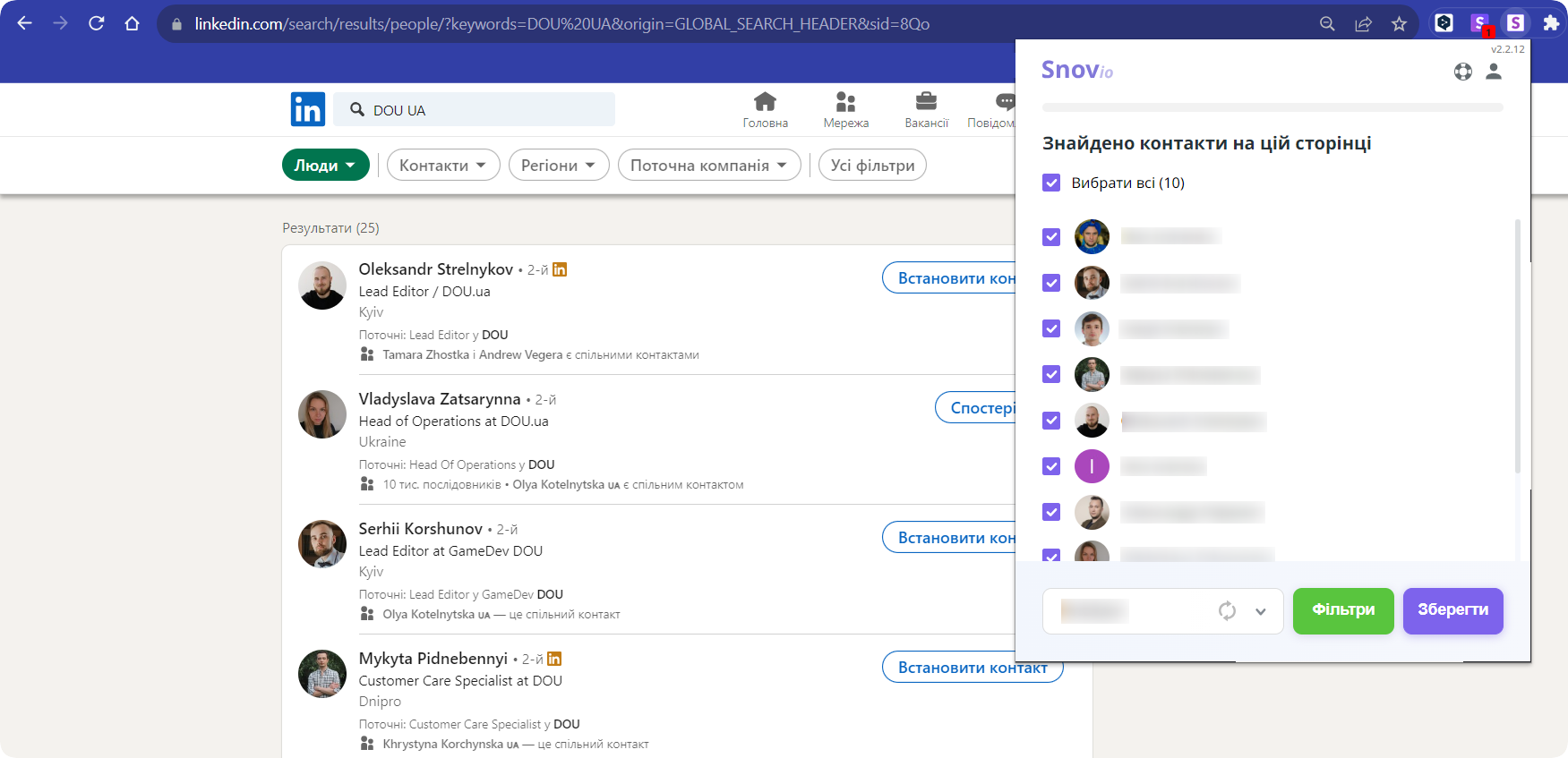The width and height of the screenshot is (1568, 758).
Task: Click the green Фільтри button
Action: tap(1343, 610)
